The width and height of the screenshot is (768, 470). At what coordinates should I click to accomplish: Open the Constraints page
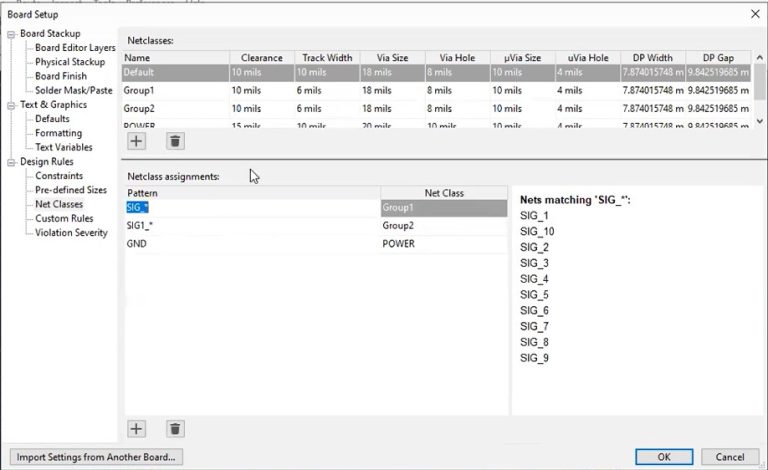click(59, 176)
